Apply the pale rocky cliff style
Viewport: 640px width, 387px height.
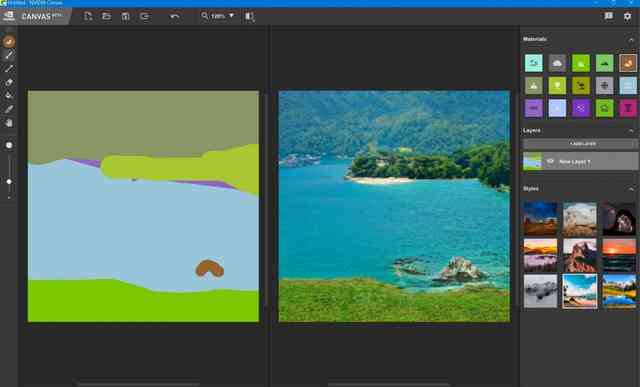[x=580, y=218]
